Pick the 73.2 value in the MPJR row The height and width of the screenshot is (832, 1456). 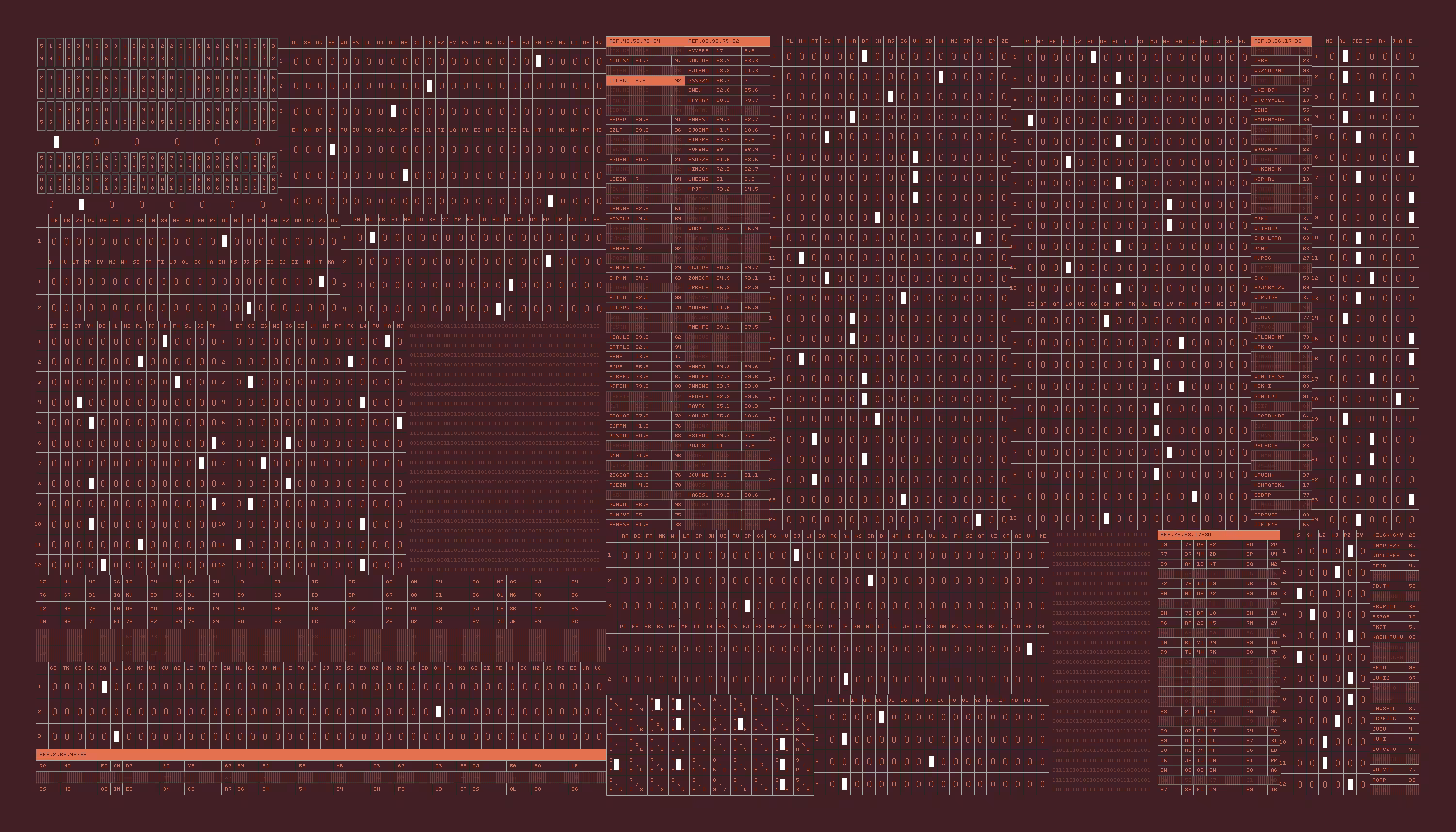click(x=723, y=189)
